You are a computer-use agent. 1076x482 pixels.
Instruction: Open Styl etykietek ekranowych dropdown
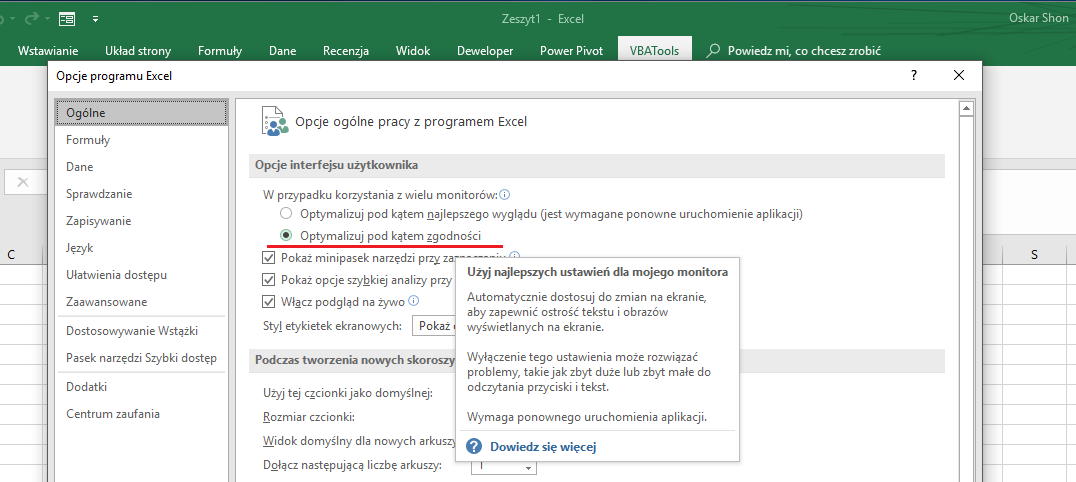coord(434,325)
